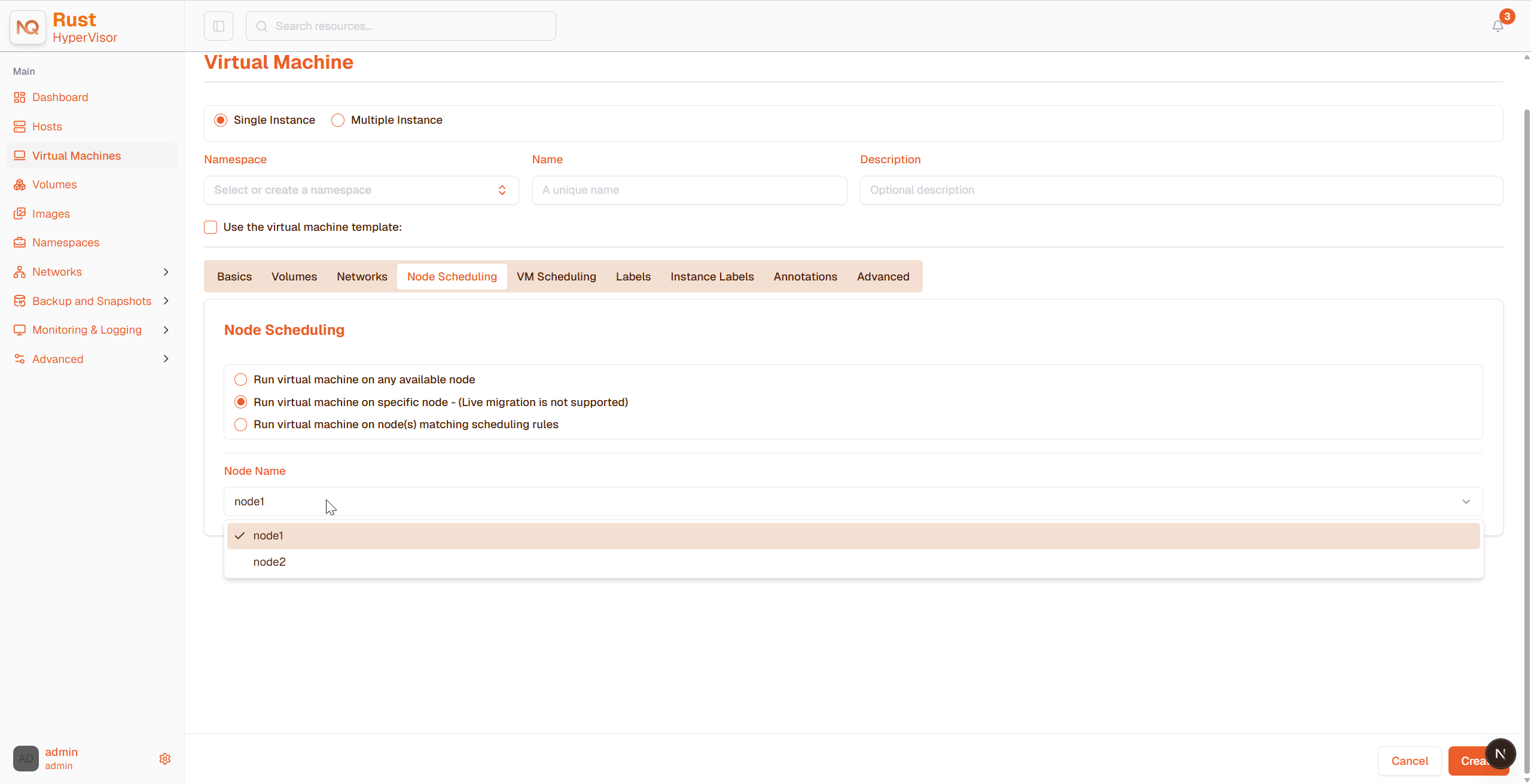Choose node(s) matching scheduling rules option
This screenshot has height=784, width=1531.
click(240, 425)
